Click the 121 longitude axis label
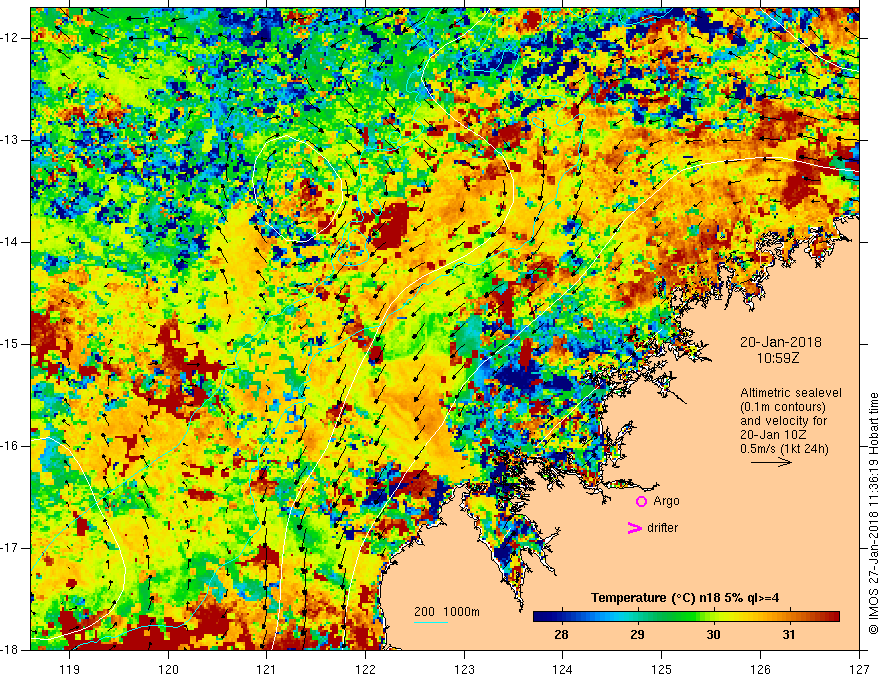This screenshot has width=880, height=680. click(267, 669)
